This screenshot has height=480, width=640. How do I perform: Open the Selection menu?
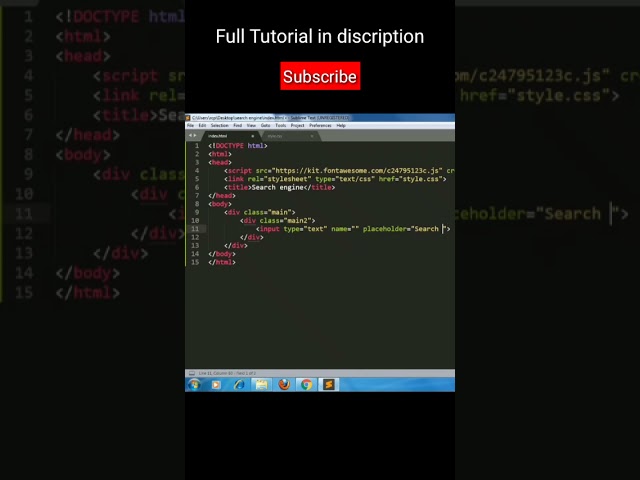[x=220, y=125]
